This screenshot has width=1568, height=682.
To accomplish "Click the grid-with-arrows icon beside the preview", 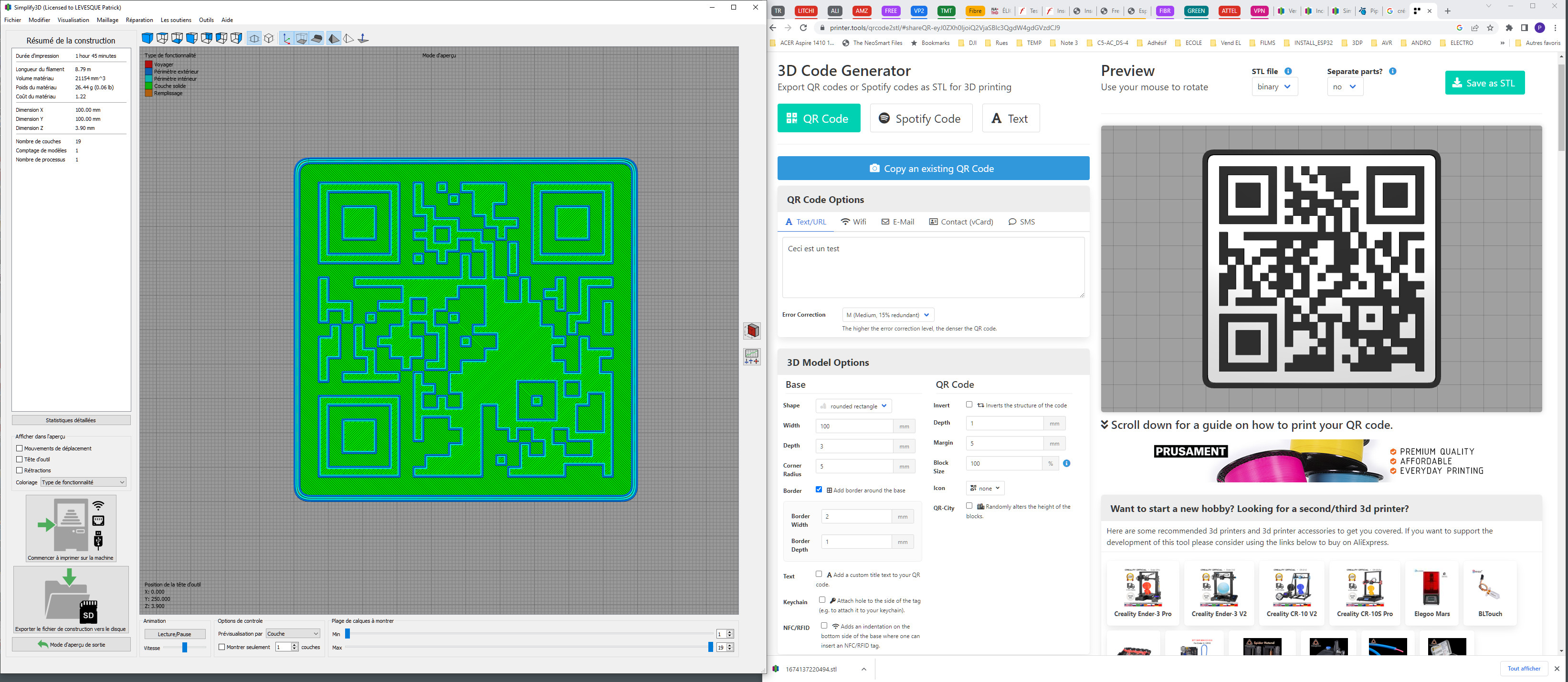I will point(752,357).
